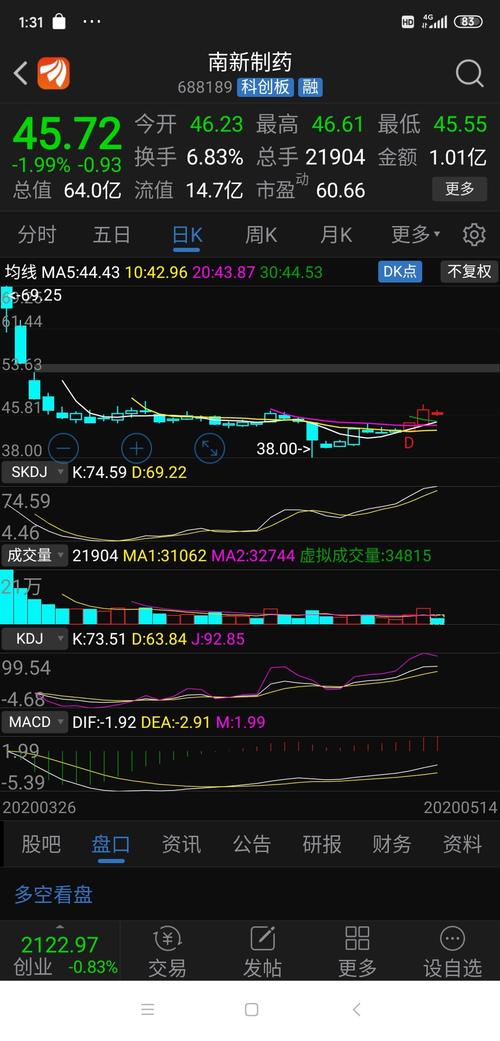This screenshot has height=1041, width=500.
Task: Tap the 更多 button beside quotes
Action: pyautogui.click(x=459, y=189)
